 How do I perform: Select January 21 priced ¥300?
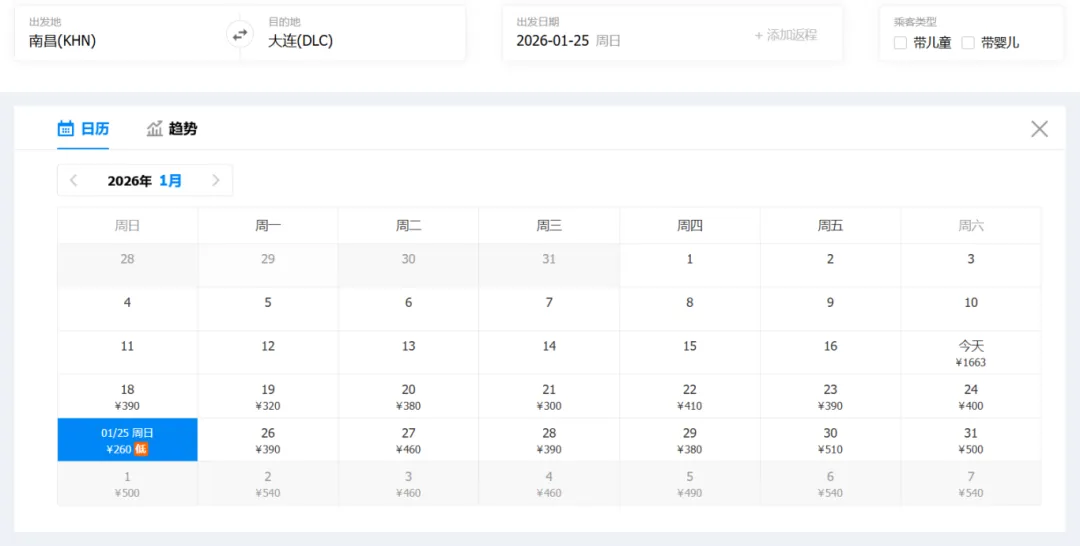549,397
